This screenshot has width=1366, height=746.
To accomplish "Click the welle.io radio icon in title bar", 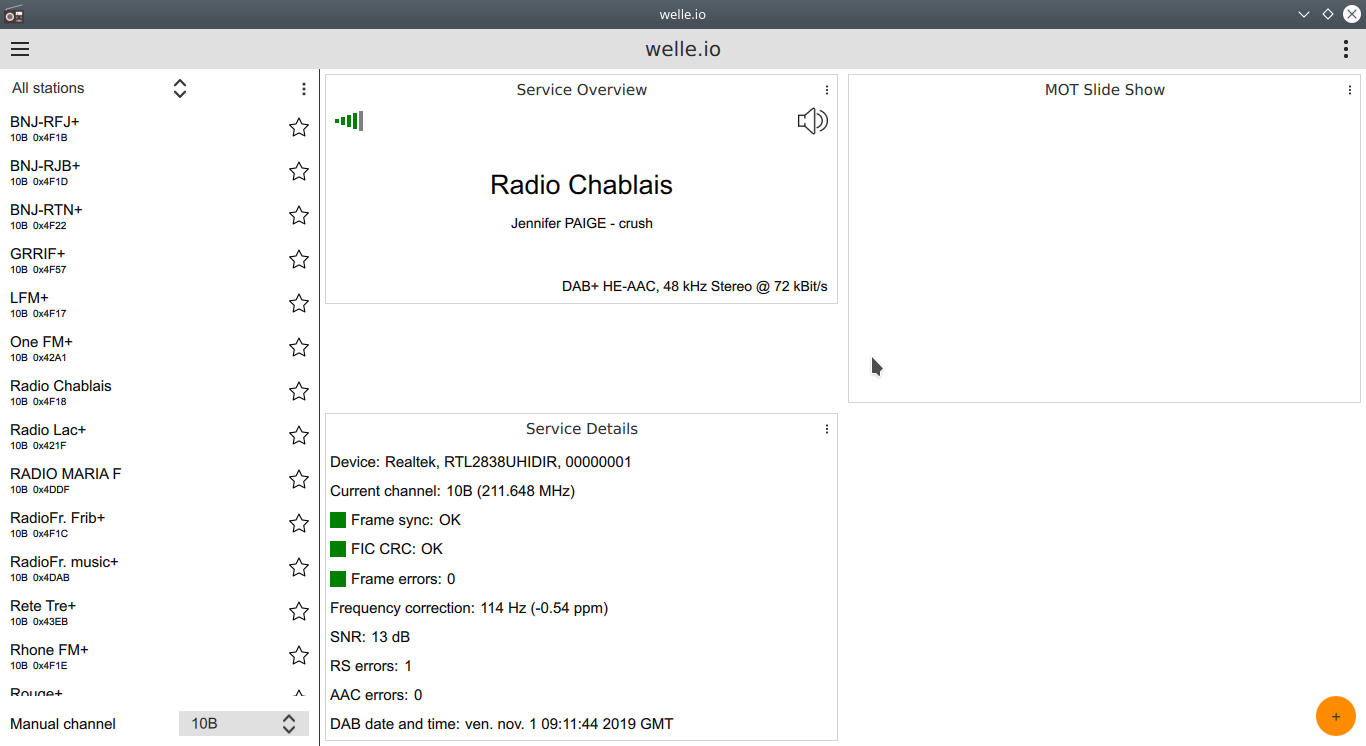I will click(x=14, y=14).
